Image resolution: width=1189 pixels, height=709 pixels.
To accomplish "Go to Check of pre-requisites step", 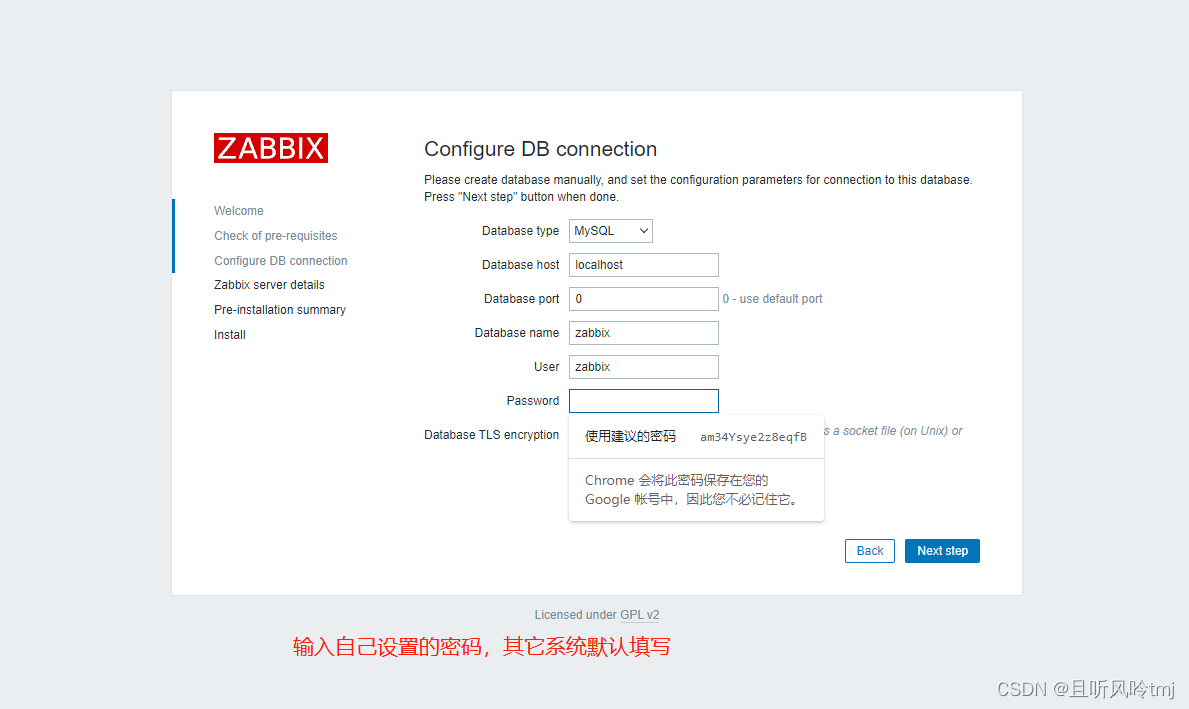I will (x=275, y=236).
